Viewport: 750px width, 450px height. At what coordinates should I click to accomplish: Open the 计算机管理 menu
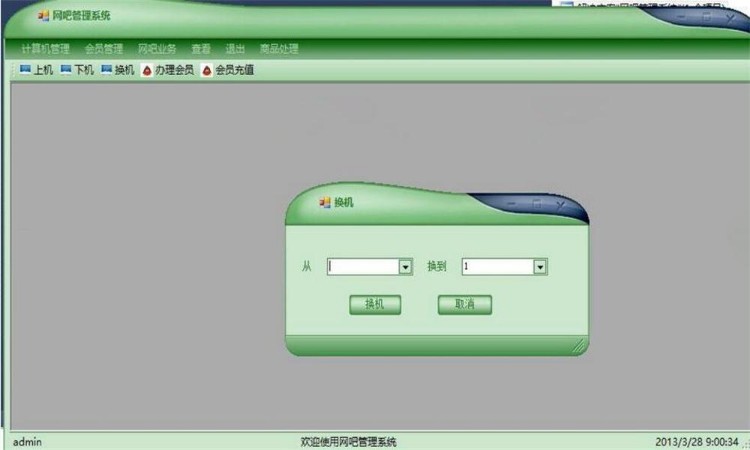tap(45, 49)
